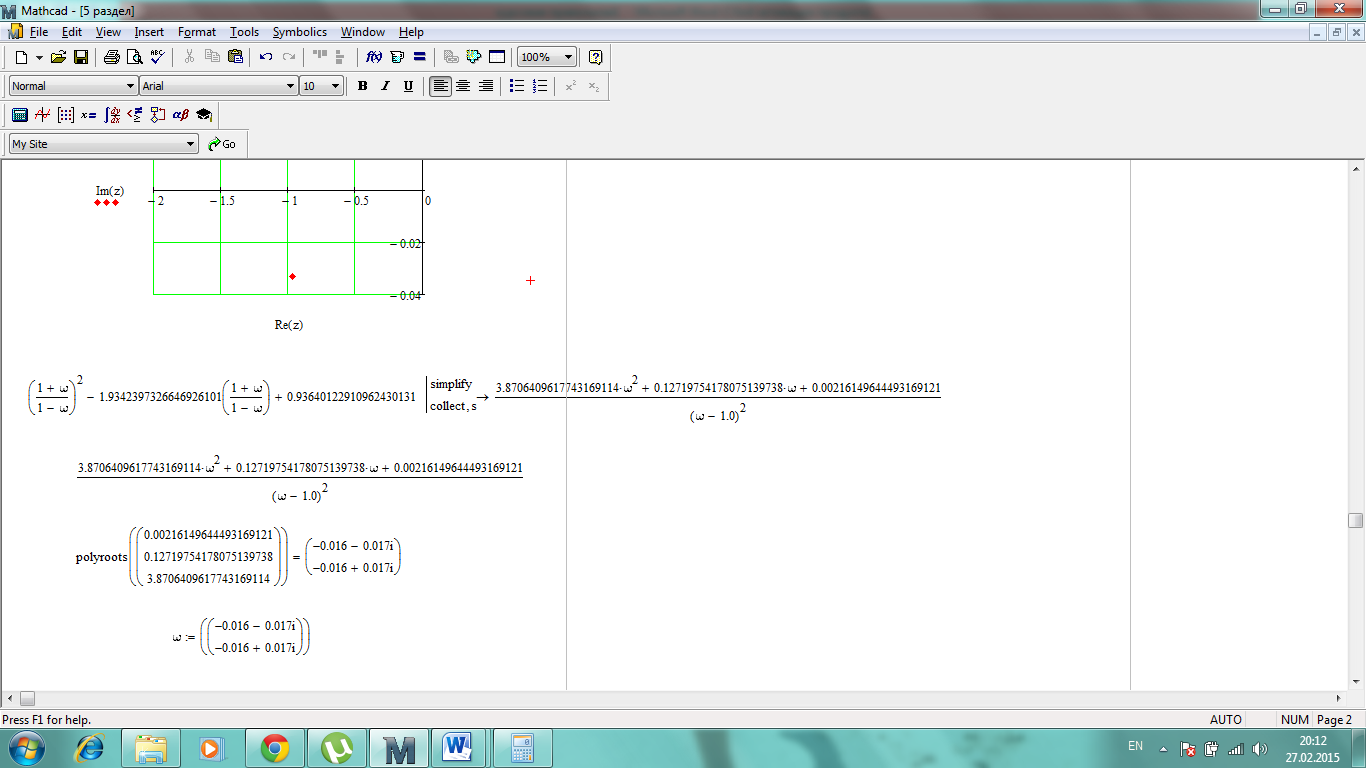The width and height of the screenshot is (1366, 768).
Task: Open the Insert menu
Action: tap(149, 32)
